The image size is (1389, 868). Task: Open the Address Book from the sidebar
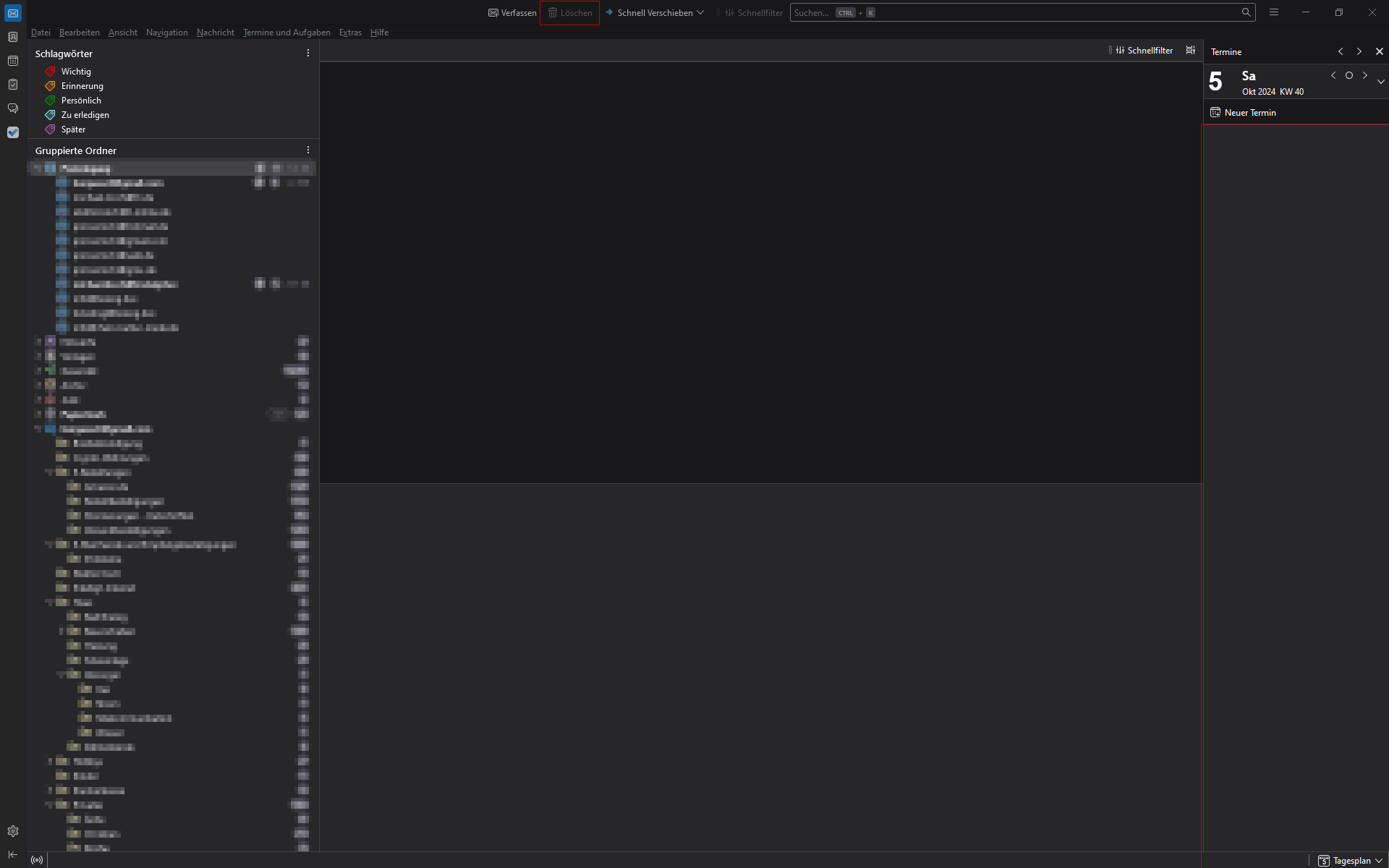pyautogui.click(x=13, y=37)
